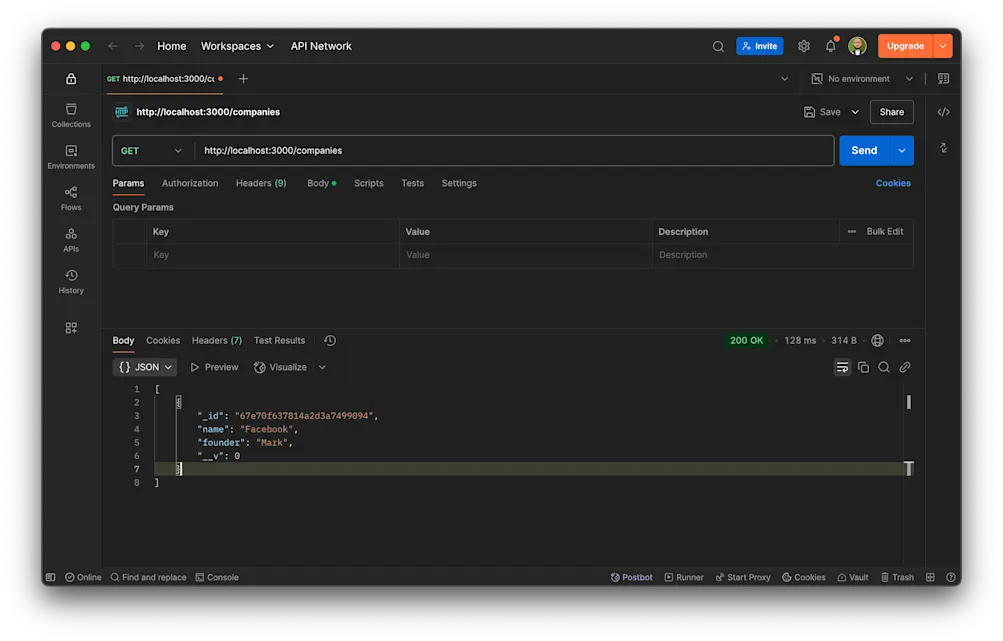1003x641 pixels.
Task: Open History in the sidebar
Action: [x=71, y=281]
